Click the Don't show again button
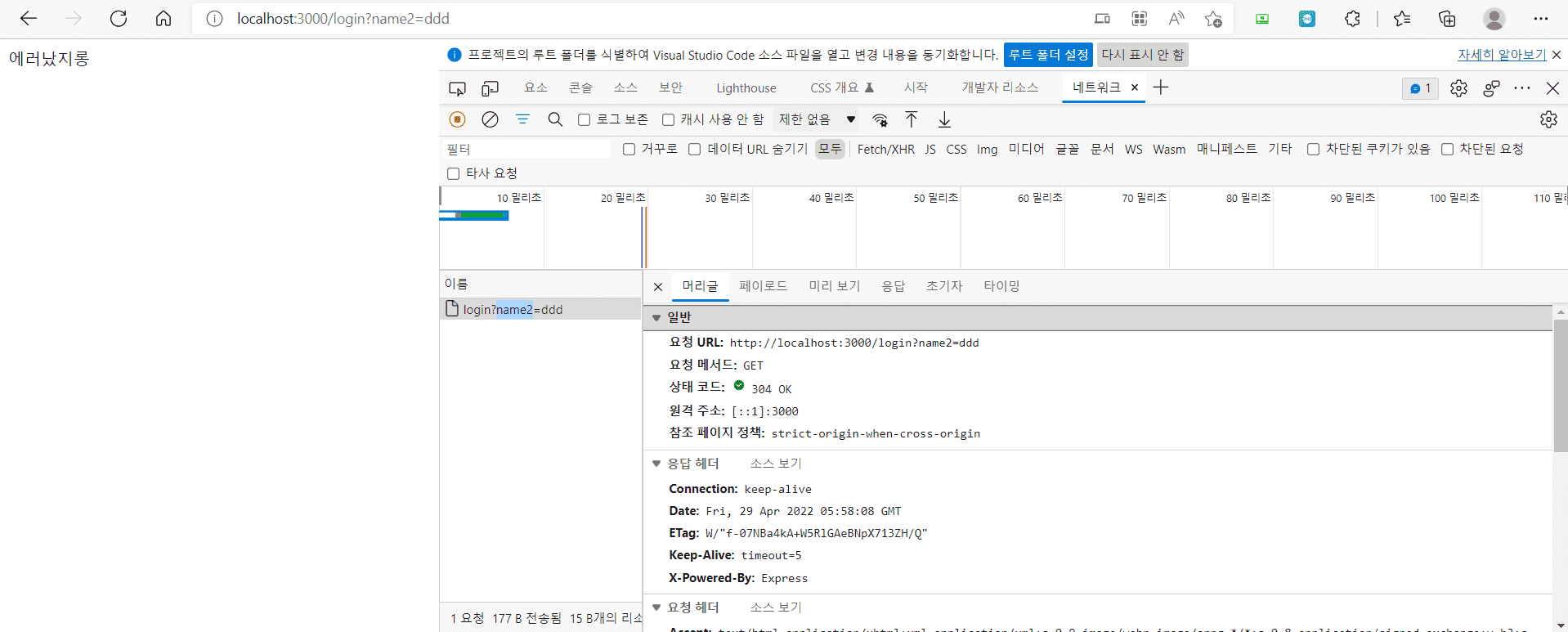Screen dimensions: 1568x632 pyautogui.click(x=1142, y=55)
